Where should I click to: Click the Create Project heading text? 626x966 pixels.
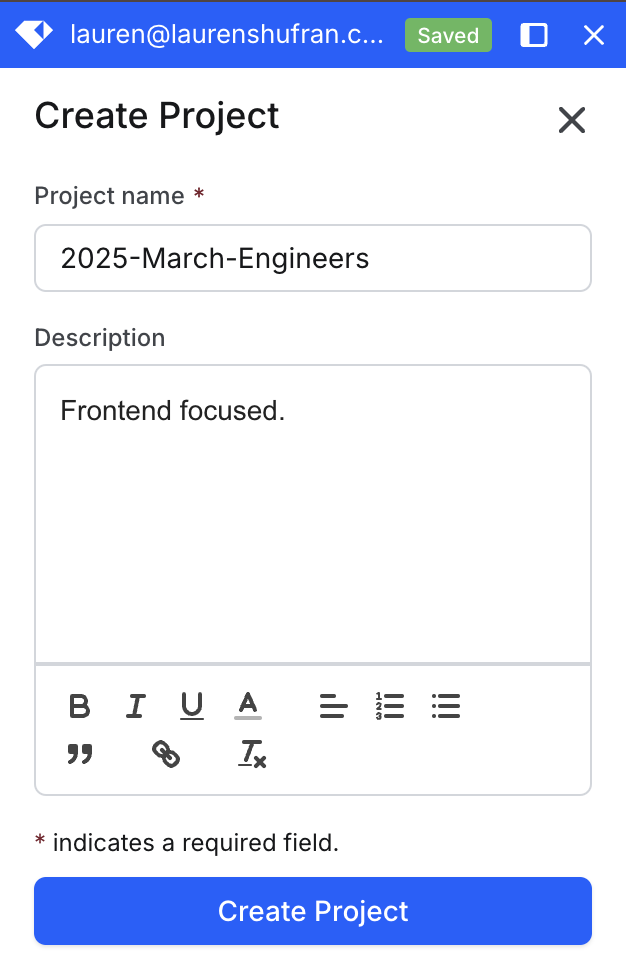coord(157,116)
